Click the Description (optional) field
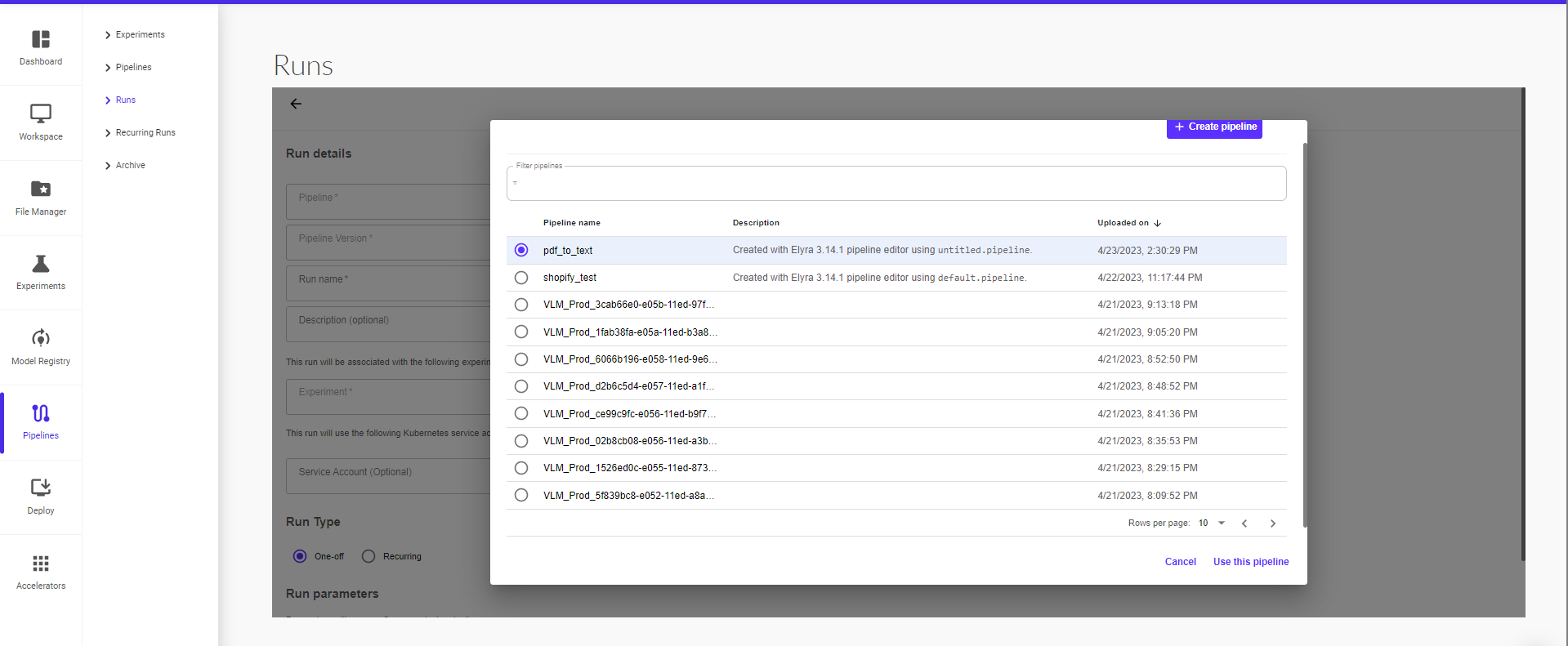This screenshot has height=646, width=1568. click(388, 323)
